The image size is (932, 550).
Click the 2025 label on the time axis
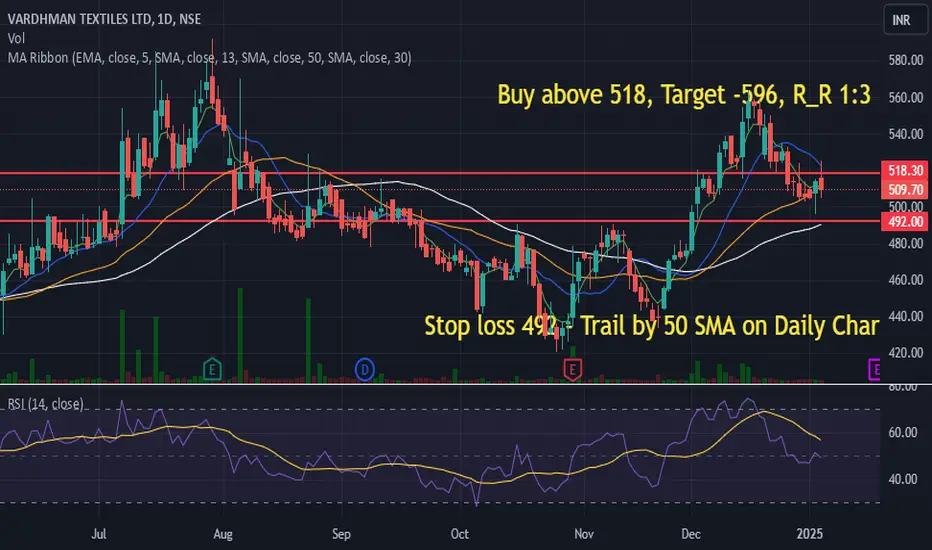810,534
